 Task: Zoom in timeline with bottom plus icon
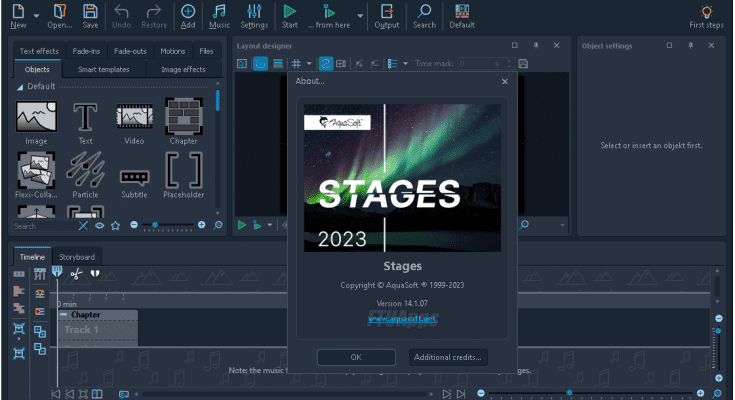click(x=700, y=393)
